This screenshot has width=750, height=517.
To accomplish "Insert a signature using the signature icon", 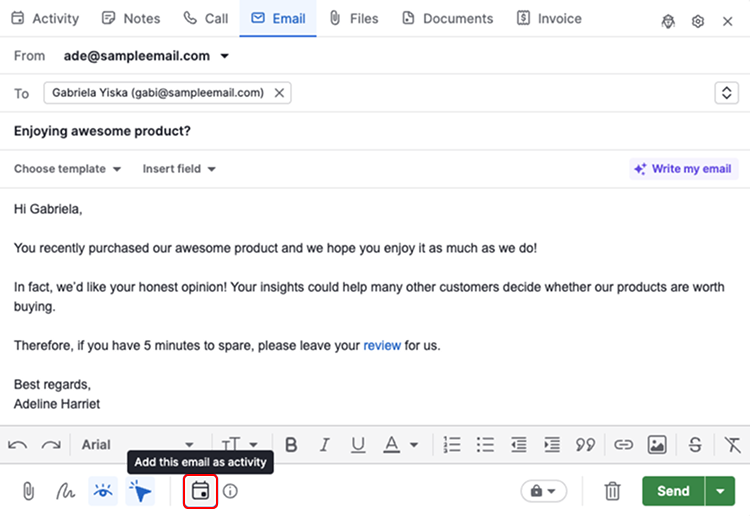I will coord(65,491).
